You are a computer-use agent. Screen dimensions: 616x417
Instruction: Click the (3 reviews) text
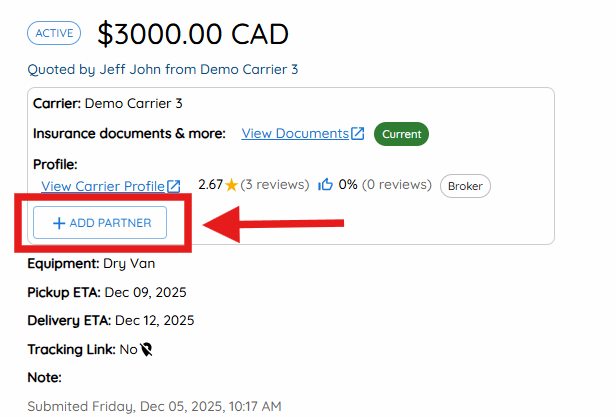pyautogui.click(x=275, y=184)
